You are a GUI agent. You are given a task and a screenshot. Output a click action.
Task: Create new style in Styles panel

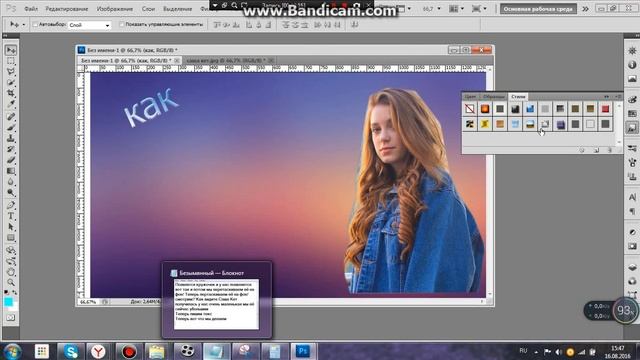click(596, 150)
